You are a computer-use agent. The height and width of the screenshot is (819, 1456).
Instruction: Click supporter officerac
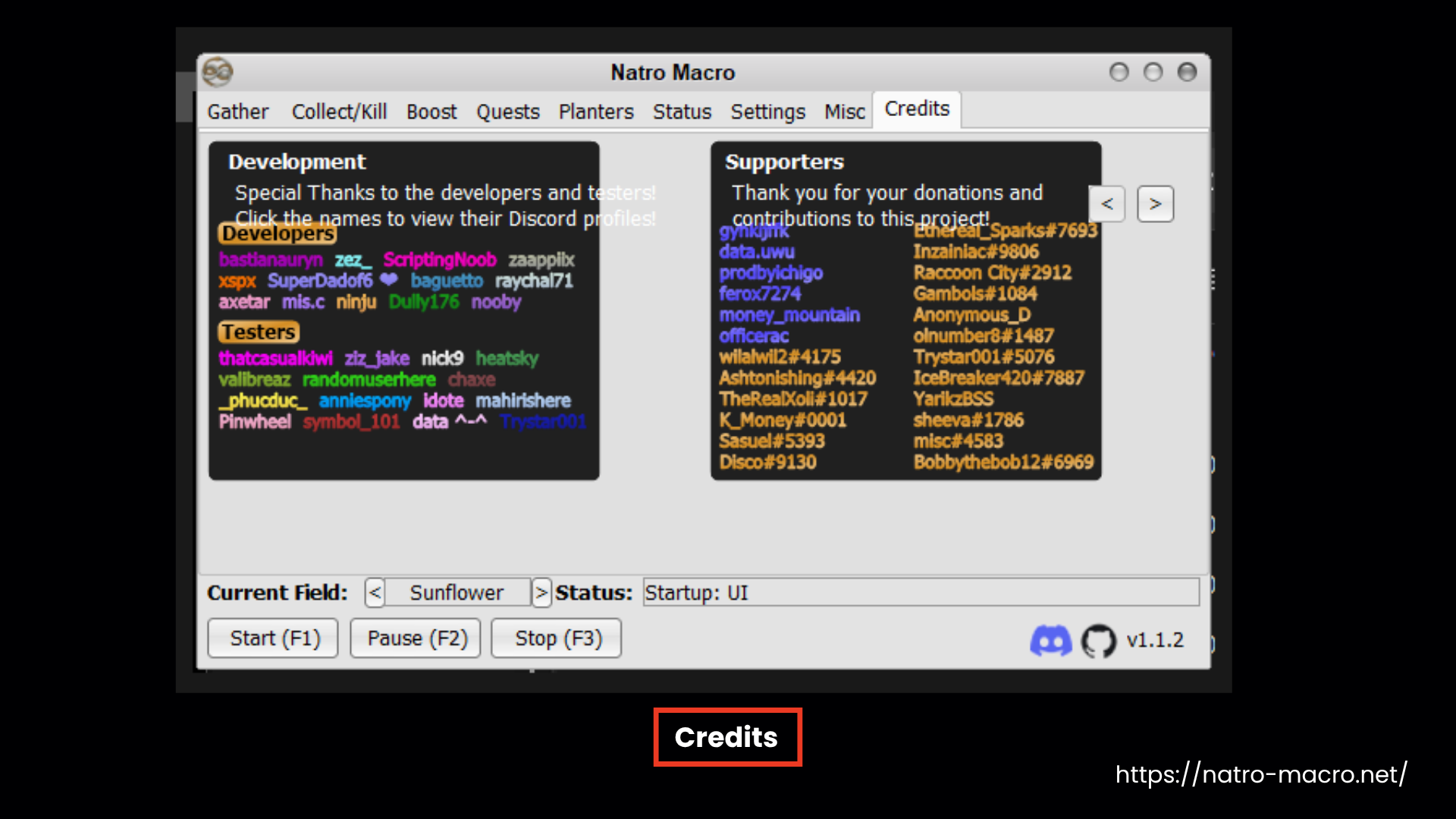pos(754,336)
